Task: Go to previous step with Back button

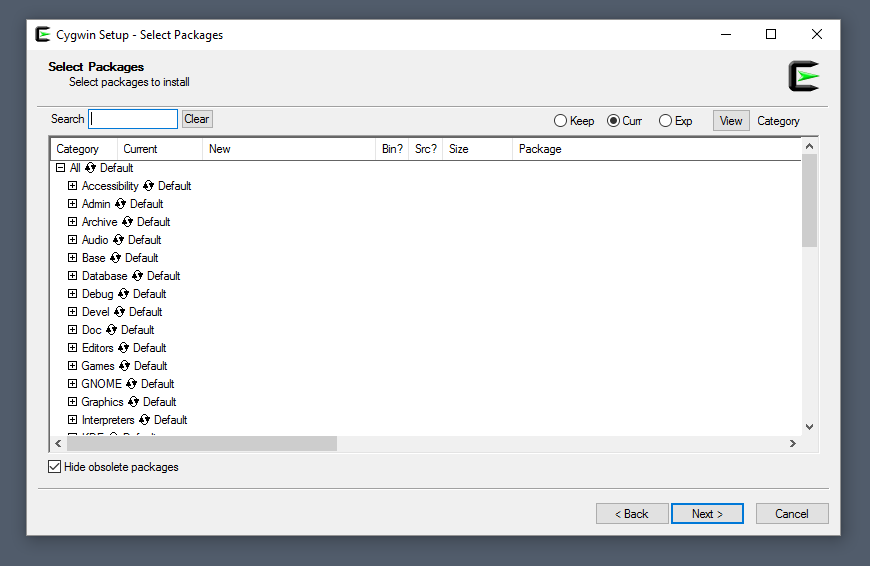Action: [631, 514]
